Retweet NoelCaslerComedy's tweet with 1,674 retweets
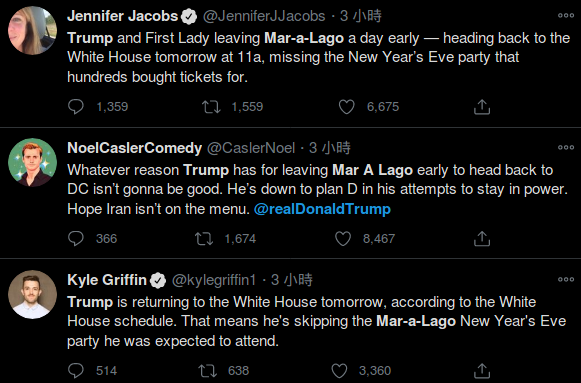 (204, 239)
